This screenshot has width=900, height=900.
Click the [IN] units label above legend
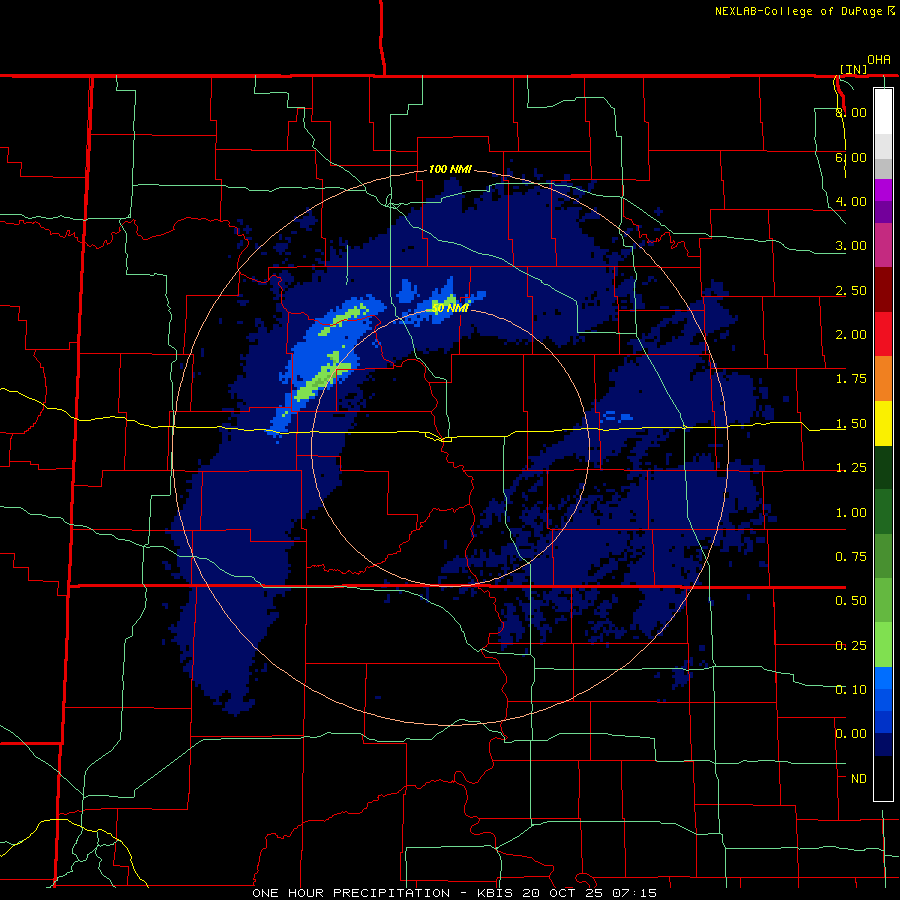point(853,69)
